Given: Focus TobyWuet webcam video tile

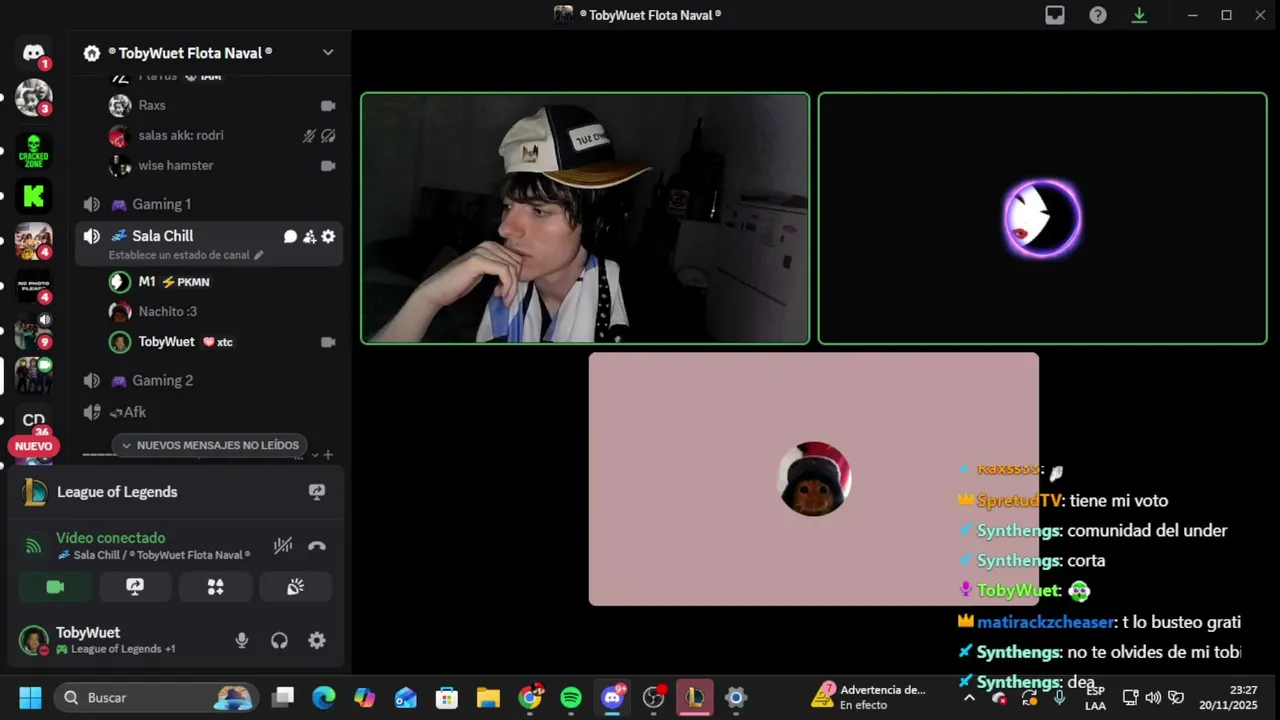Looking at the screenshot, I should (585, 218).
